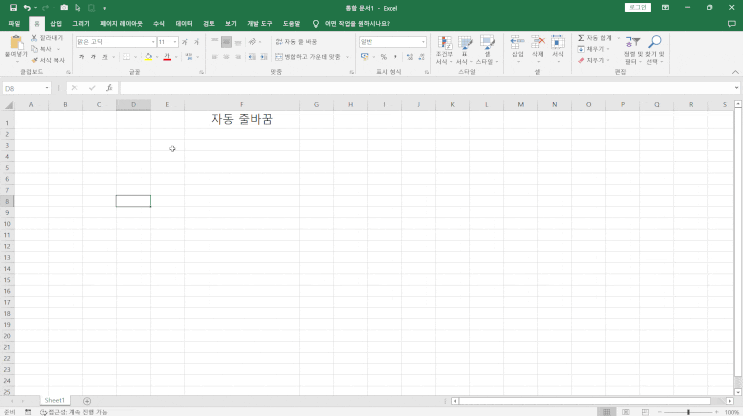Add a new sheet with plus button
Viewport: 743px width, 416px height.
[x=87, y=401]
